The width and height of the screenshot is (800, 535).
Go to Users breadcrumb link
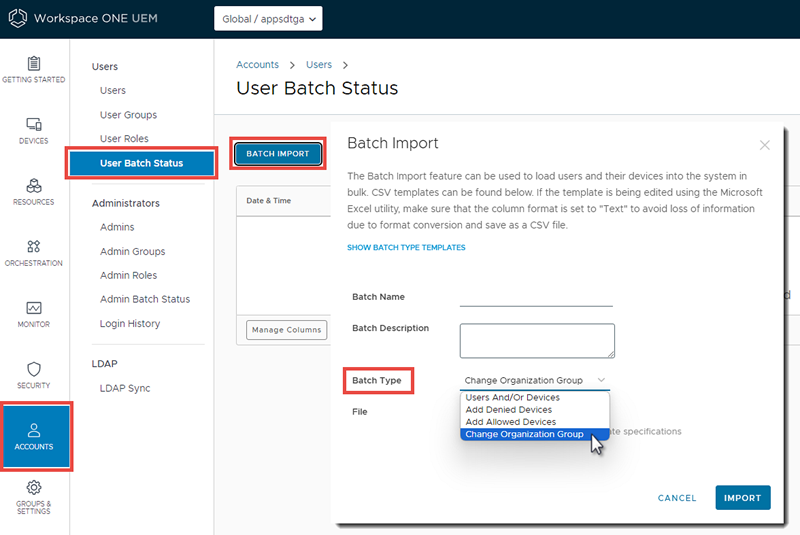click(319, 65)
